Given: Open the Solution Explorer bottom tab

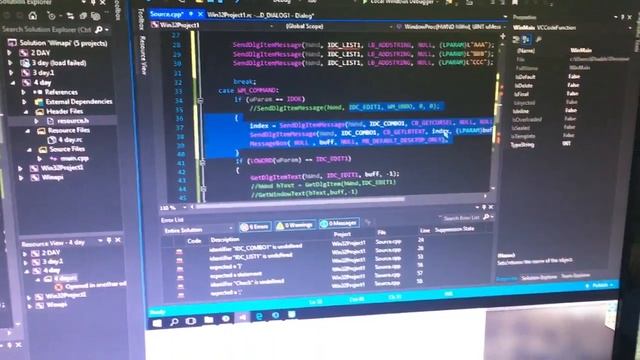Looking at the screenshot, I should [x=539, y=278].
